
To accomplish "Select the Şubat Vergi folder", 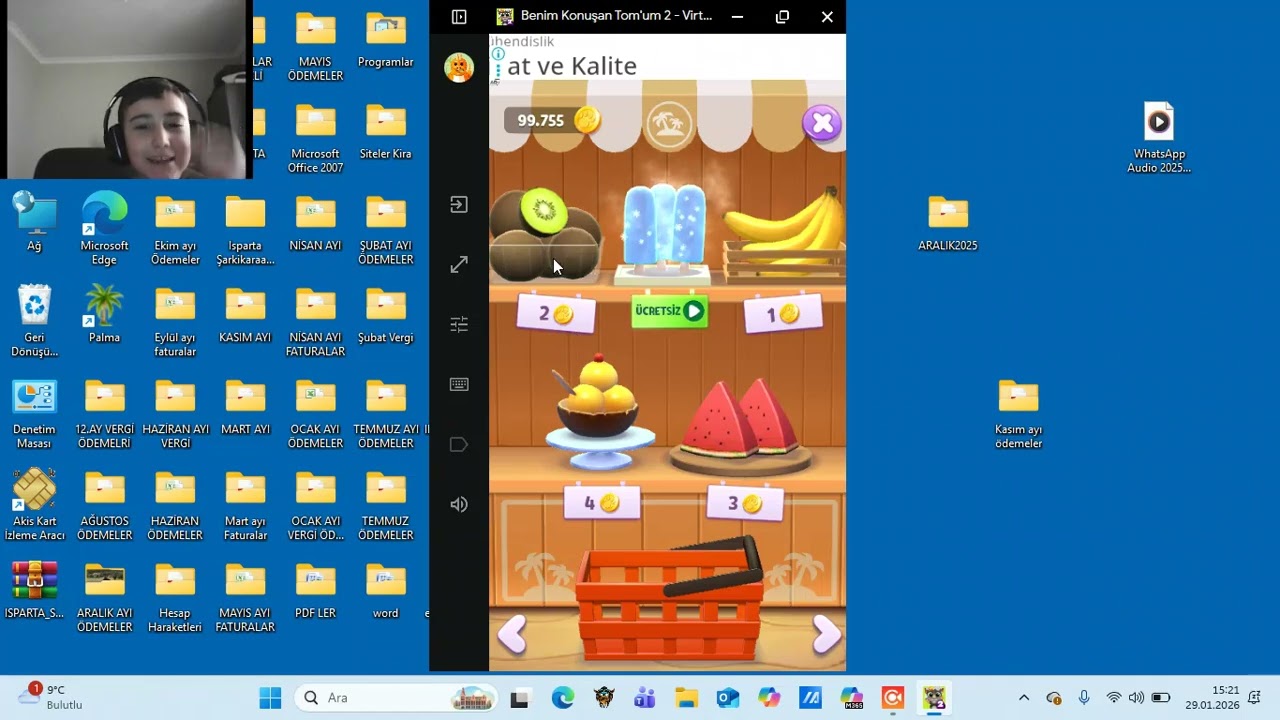I will coord(386,314).
